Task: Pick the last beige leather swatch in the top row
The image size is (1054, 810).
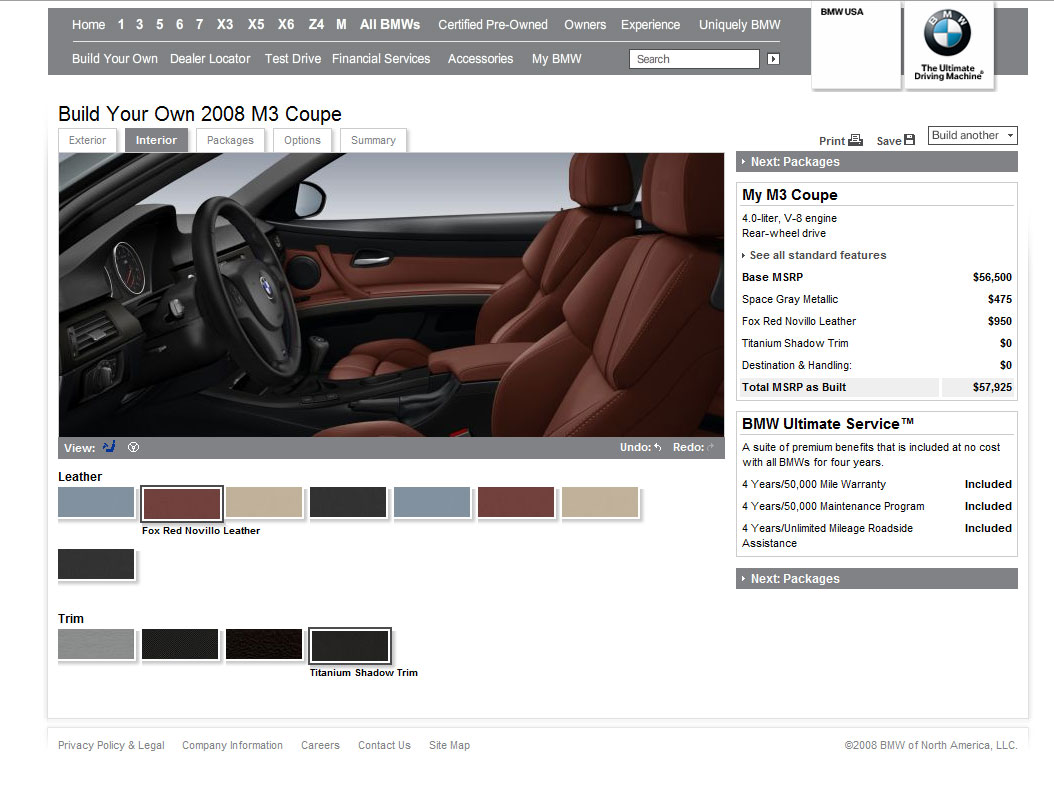Action: pos(600,502)
